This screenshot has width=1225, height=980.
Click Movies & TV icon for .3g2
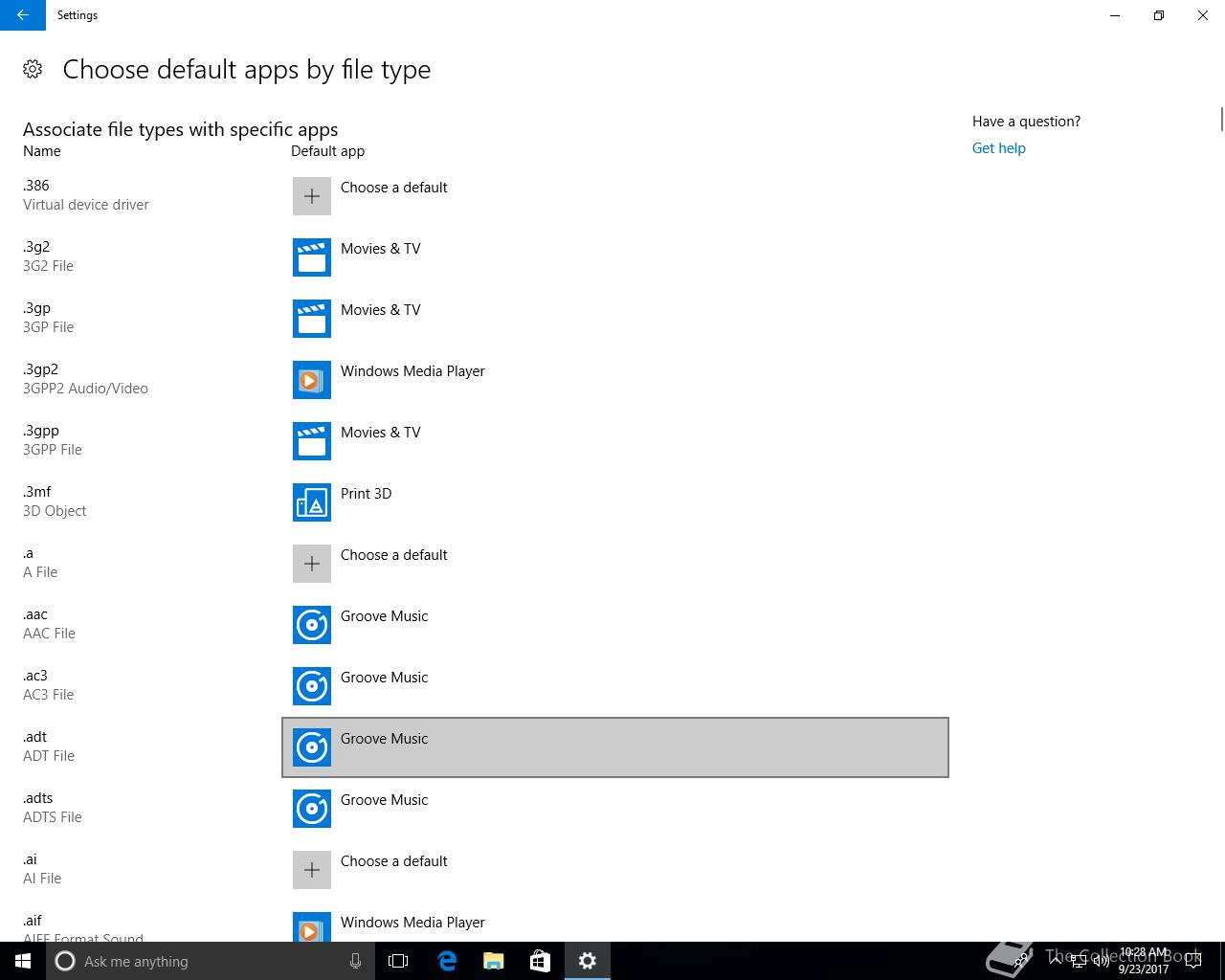(x=312, y=257)
